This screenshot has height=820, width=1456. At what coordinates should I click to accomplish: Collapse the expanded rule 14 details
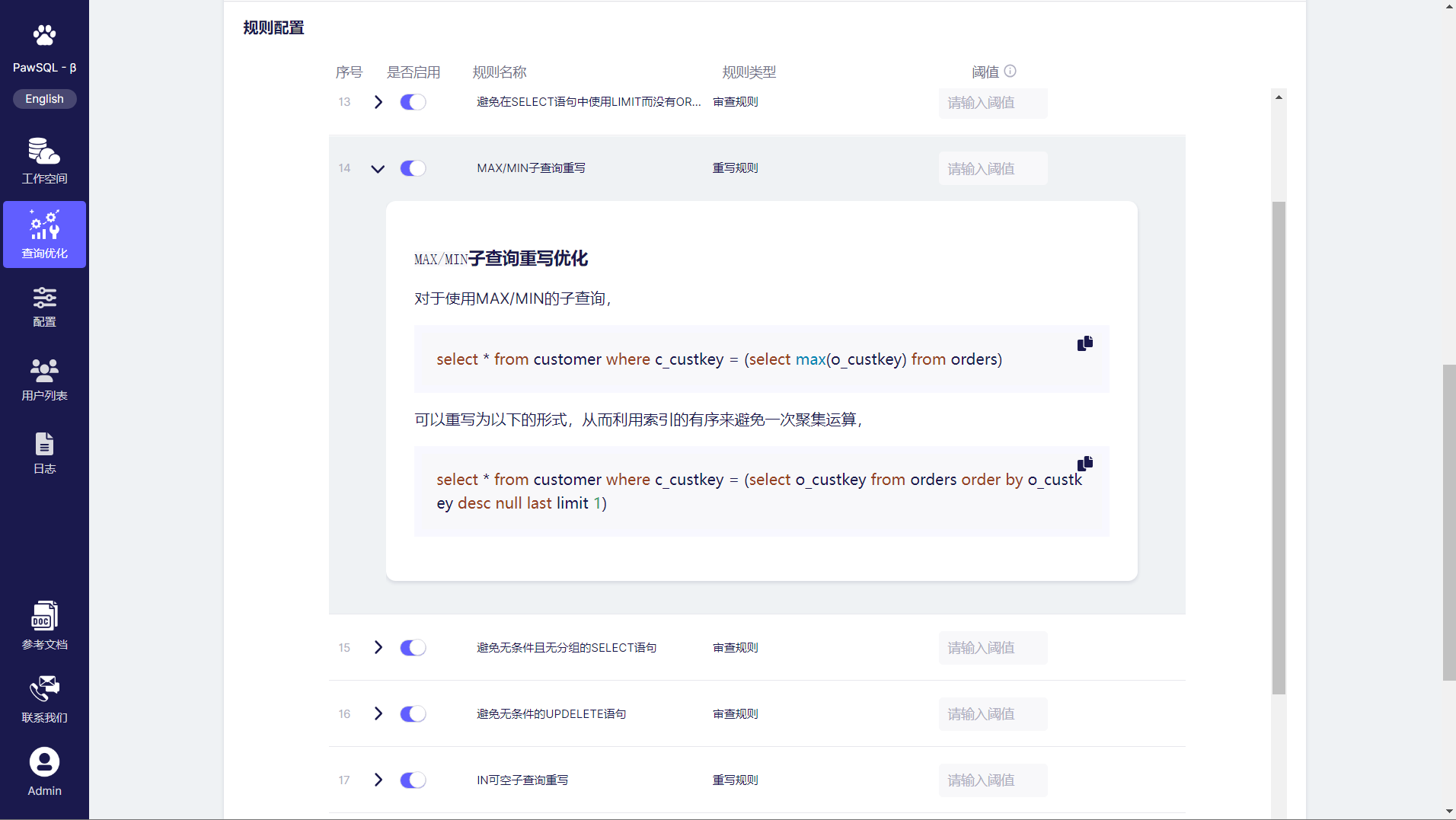click(x=378, y=169)
